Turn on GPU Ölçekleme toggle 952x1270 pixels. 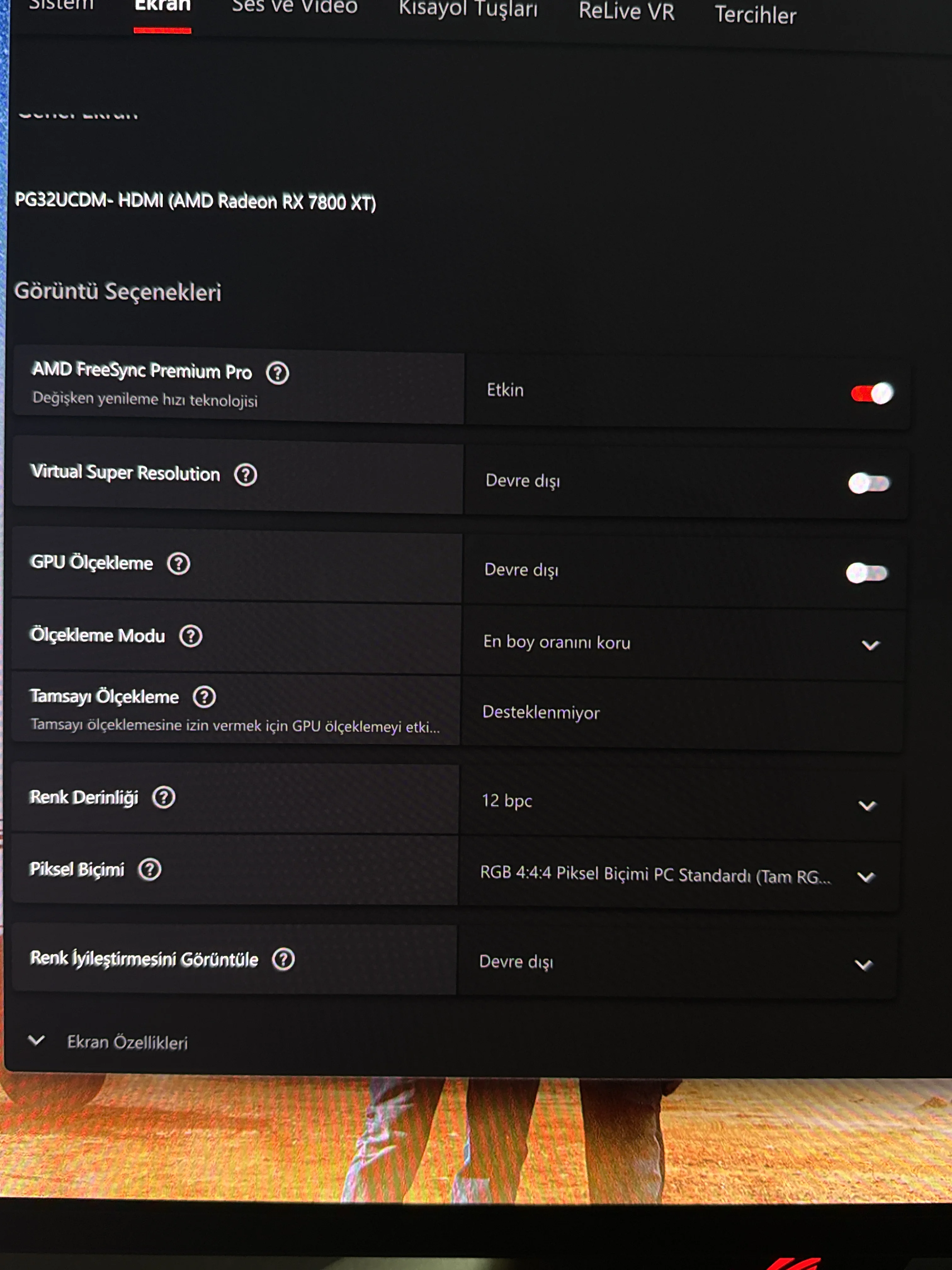(x=866, y=573)
